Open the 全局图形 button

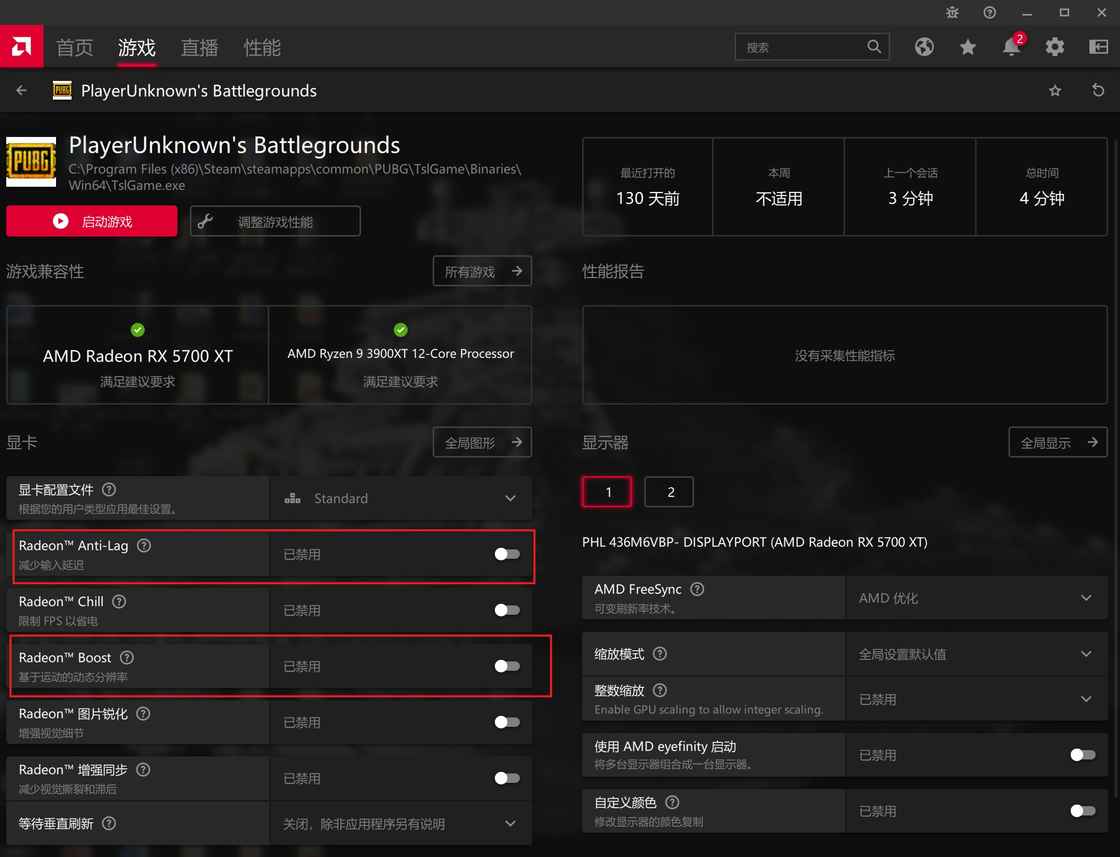482,443
